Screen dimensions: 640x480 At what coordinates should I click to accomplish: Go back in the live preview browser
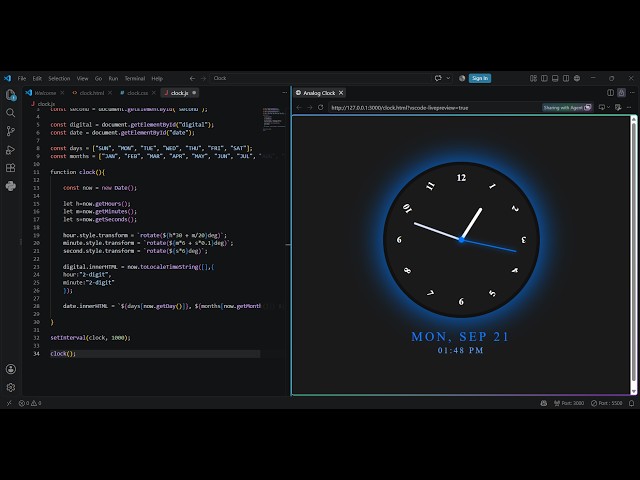coord(299,107)
